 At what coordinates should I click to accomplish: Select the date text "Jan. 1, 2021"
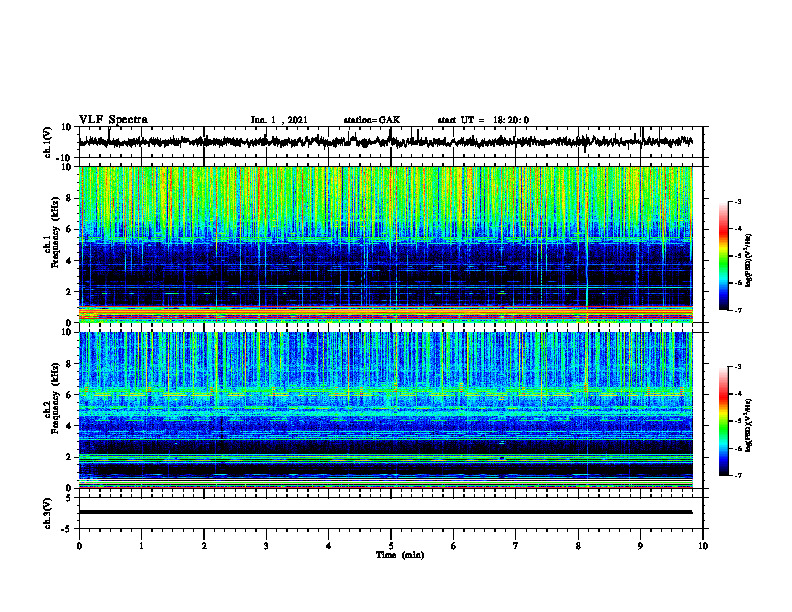(279, 120)
